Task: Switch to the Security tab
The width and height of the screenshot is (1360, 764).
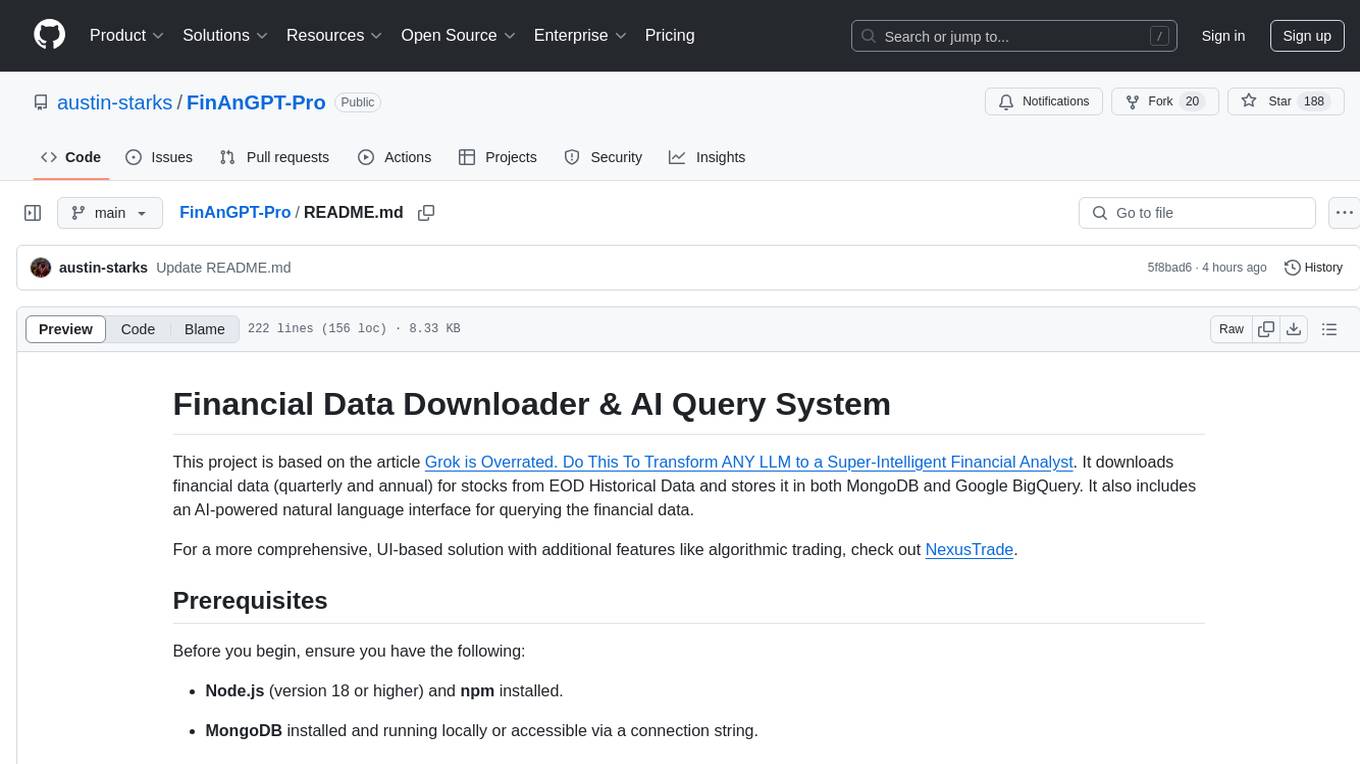Action: coord(603,157)
